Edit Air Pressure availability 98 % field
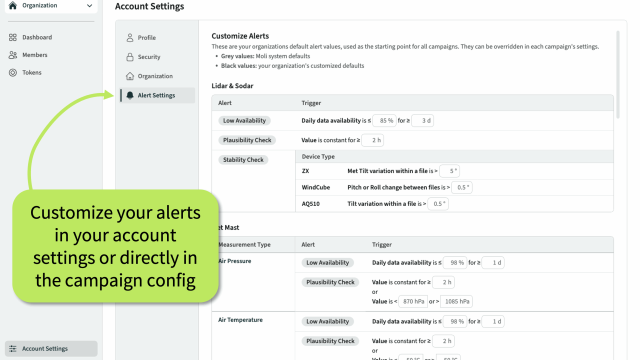Image resolution: width=640 pixels, height=360 pixels. [x=455, y=262]
